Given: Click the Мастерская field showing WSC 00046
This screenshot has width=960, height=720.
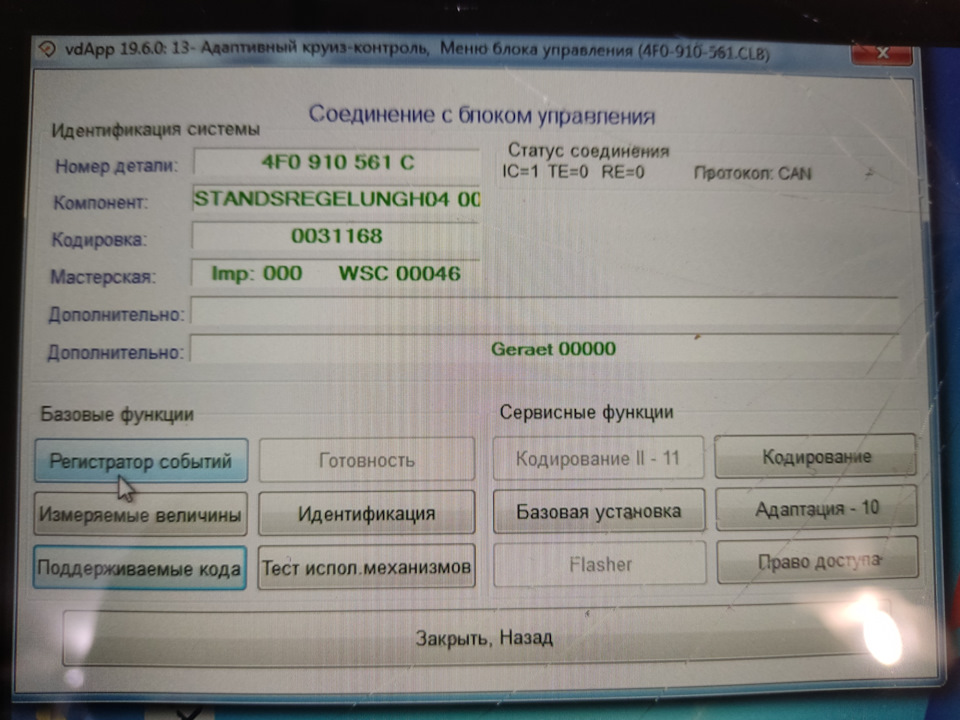Looking at the screenshot, I should 337,273.
